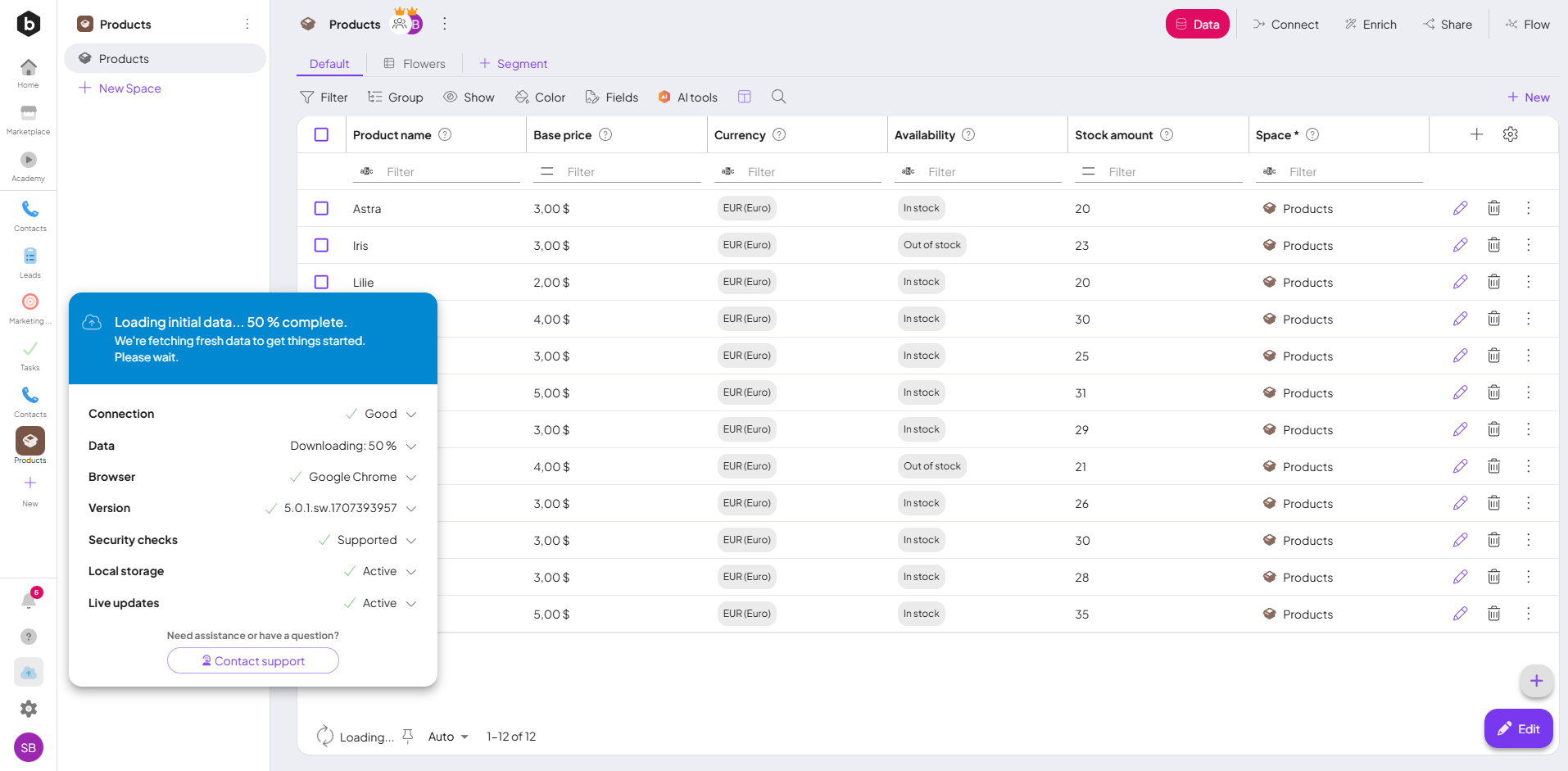Add a new column with plus icon

pyautogui.click(x=1476, y=134)
